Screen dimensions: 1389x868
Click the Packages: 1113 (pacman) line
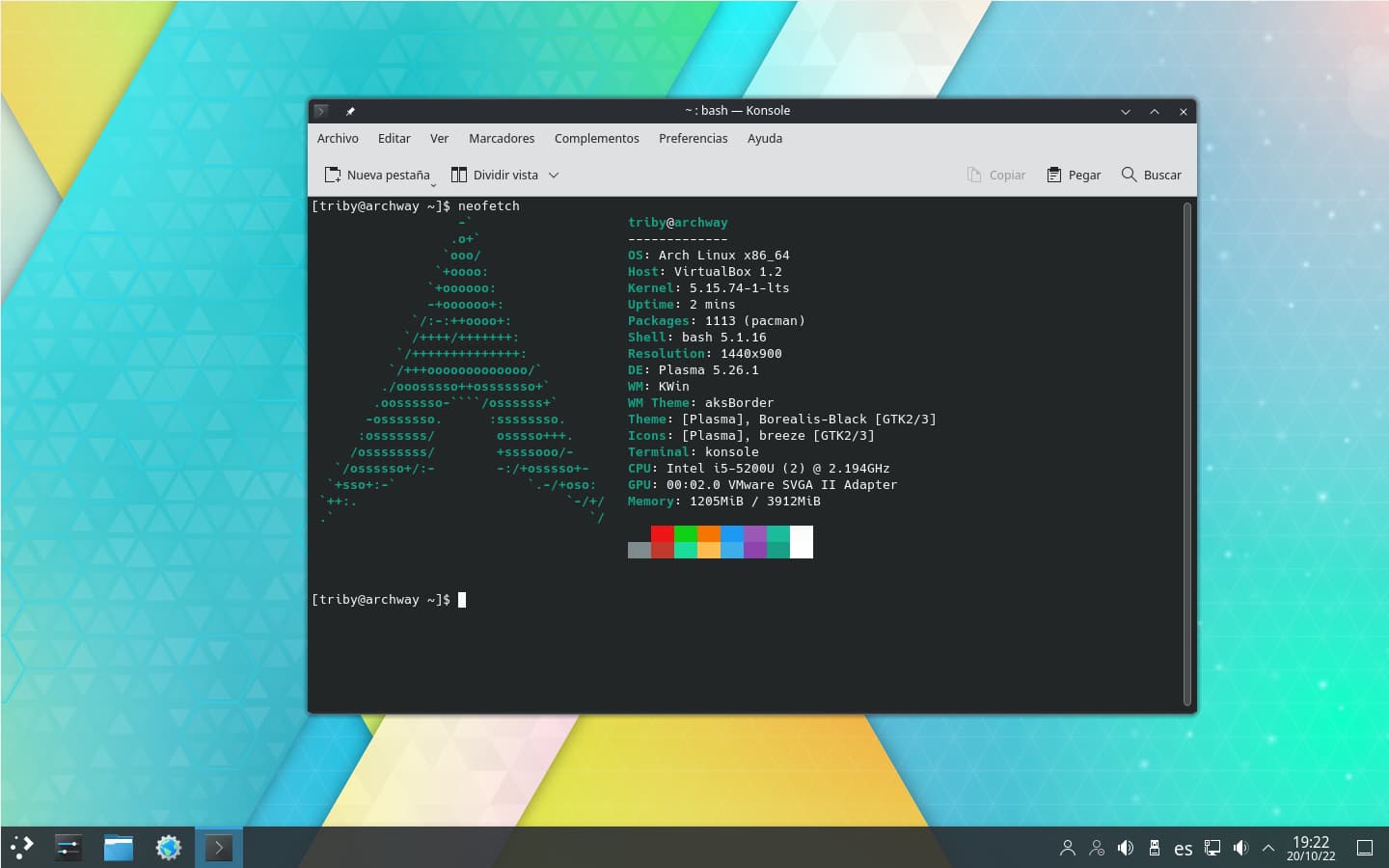[717, 321]
